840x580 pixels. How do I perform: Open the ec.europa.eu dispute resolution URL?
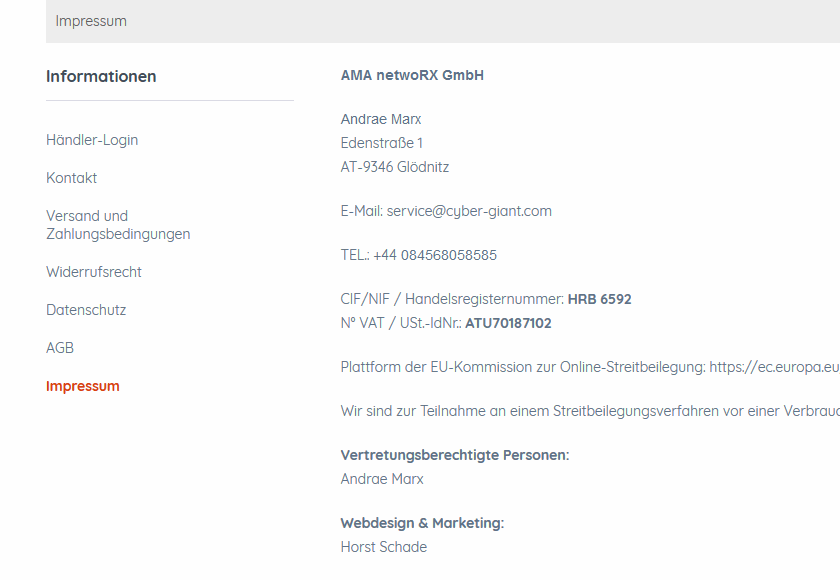point(775,367)
